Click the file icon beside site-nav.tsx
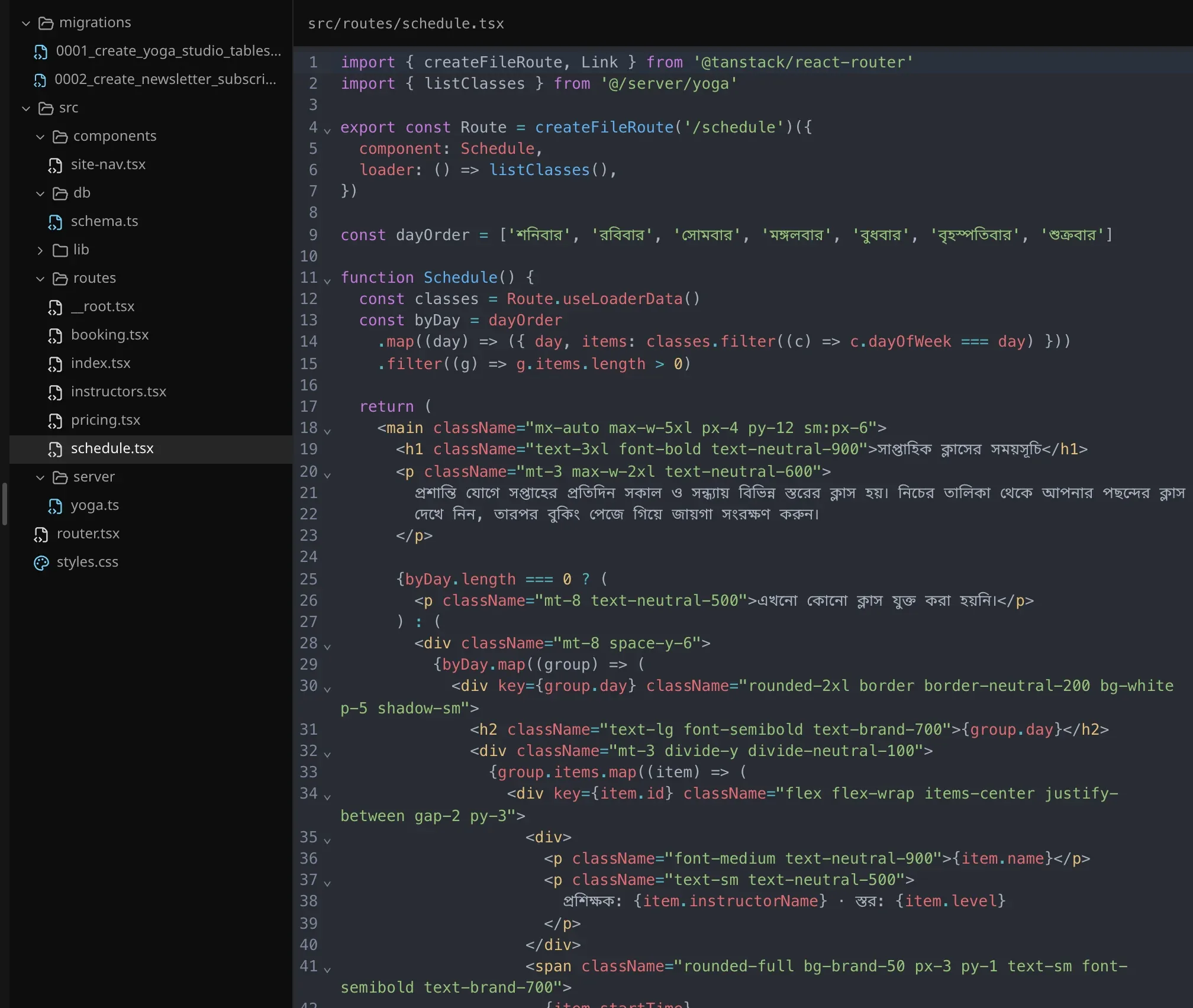 [55, 166]
